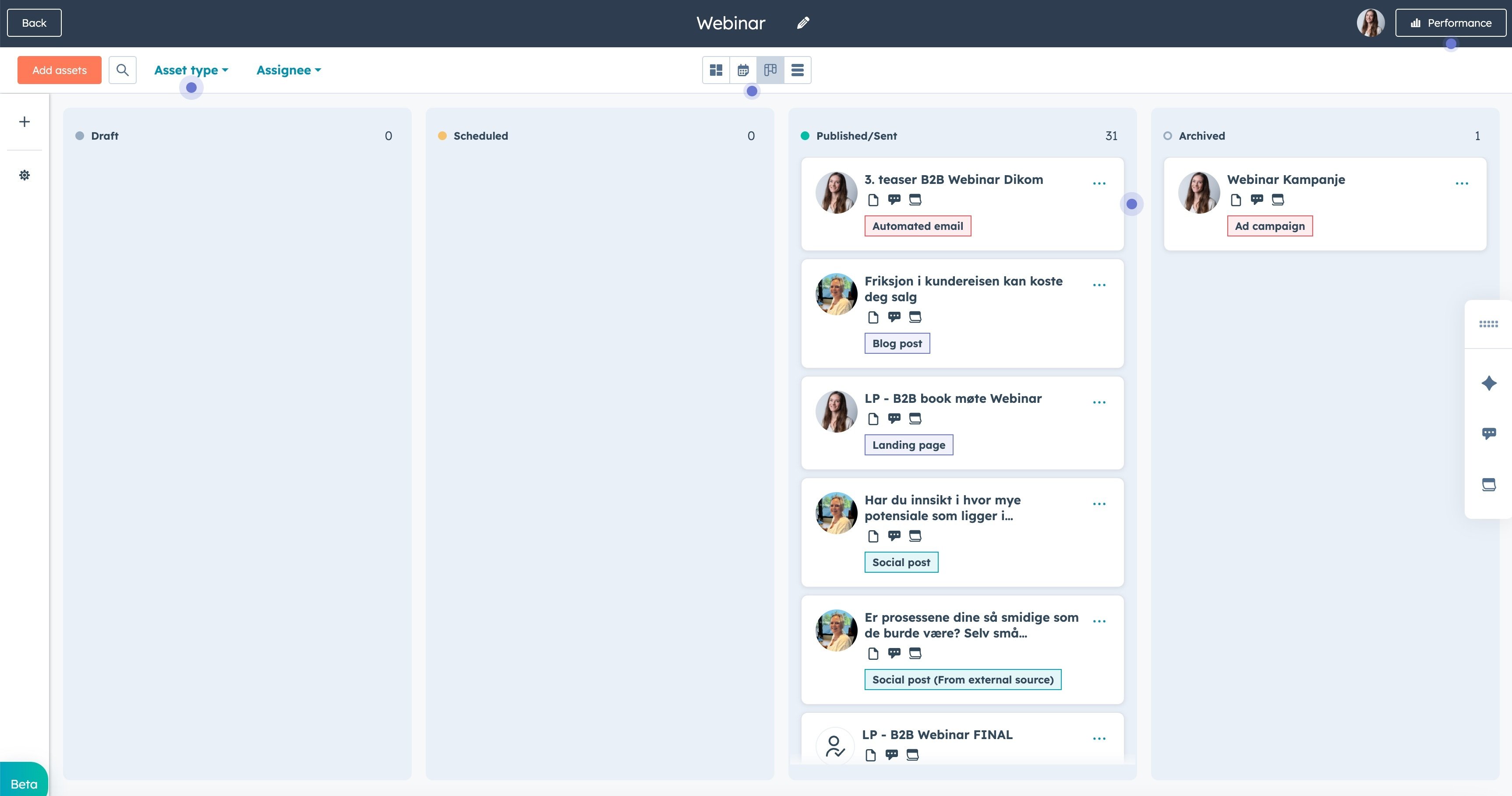Click the search magnifier icon
The width and height of the screenshot is (1512, 796).
pos(122,70)
